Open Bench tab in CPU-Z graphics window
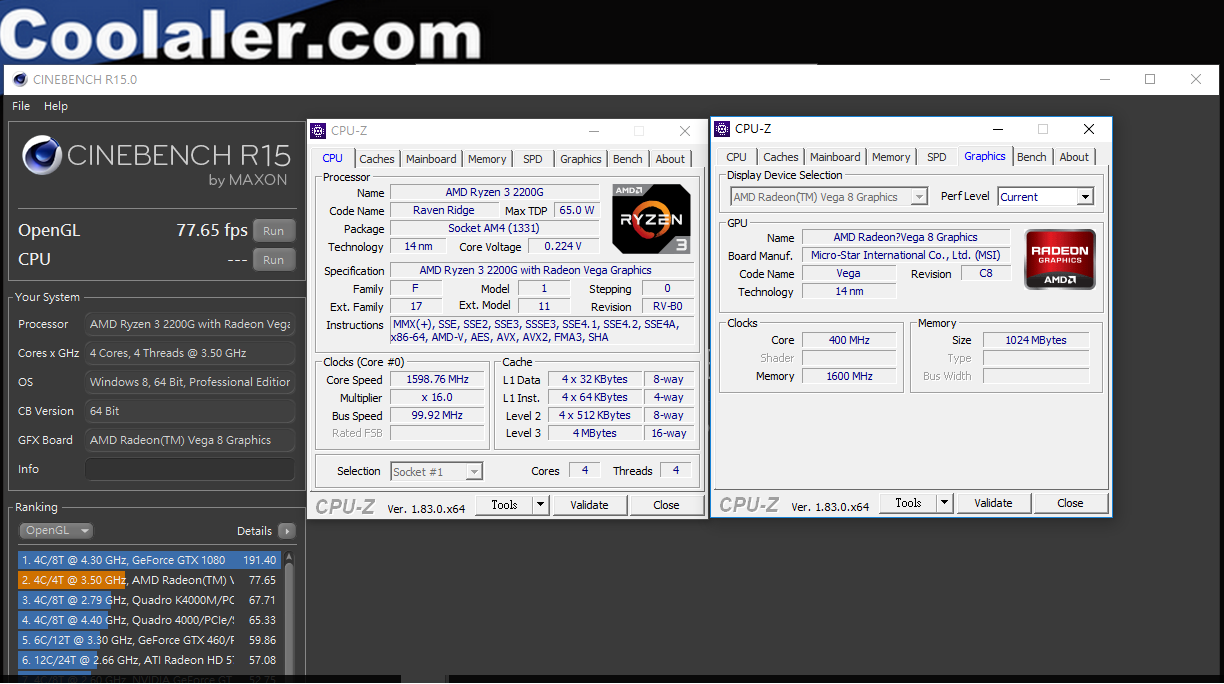Image resolution: width=1224 pixels, height=684 pixels. coord(1032,157)
